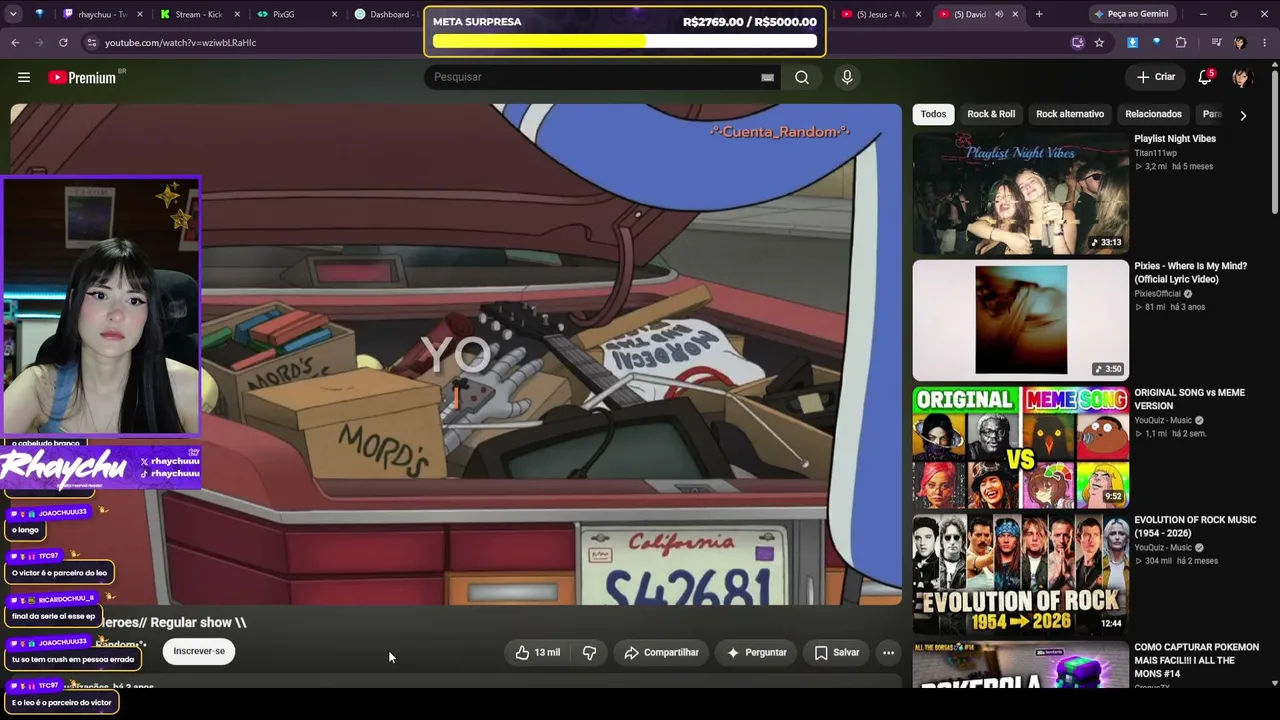
Task: Switch to the Jesus YouTube tab
Action: [880, 14]
